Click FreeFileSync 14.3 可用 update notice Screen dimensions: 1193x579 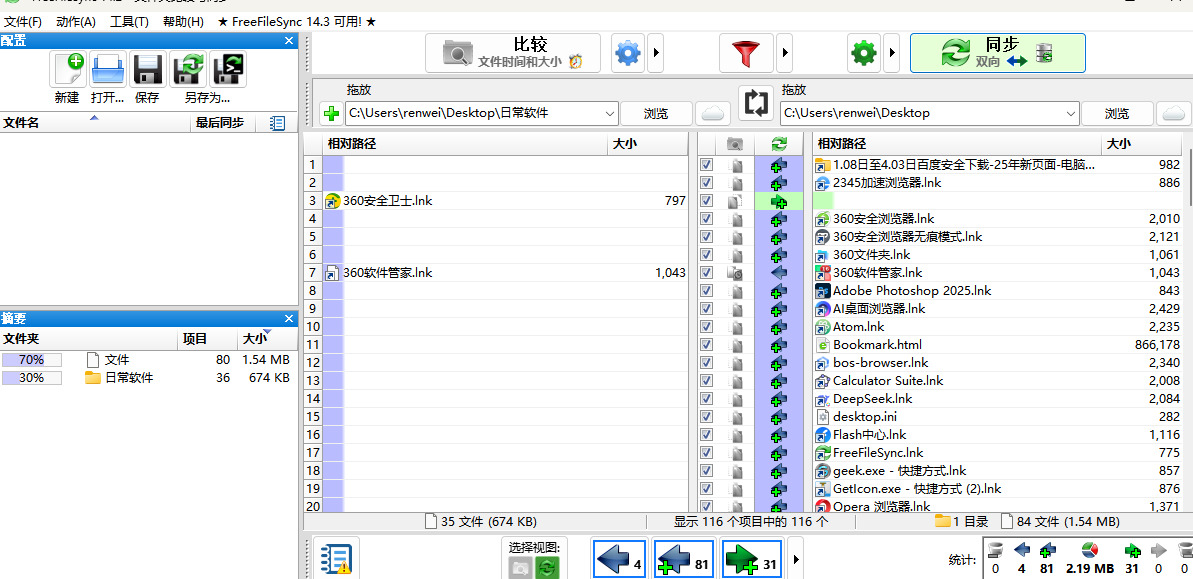point(297,22)
